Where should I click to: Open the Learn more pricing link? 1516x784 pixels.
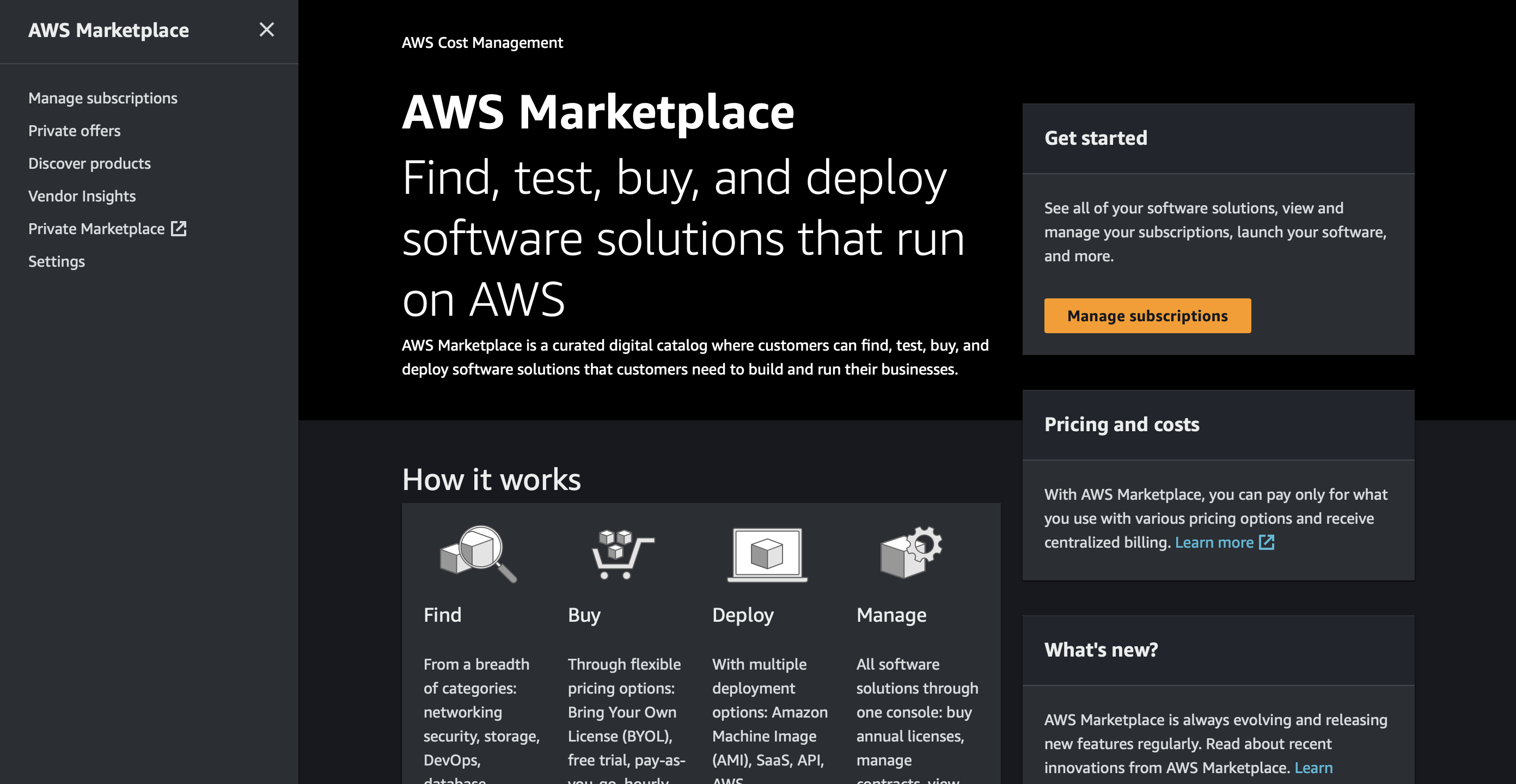(1224, 542)
